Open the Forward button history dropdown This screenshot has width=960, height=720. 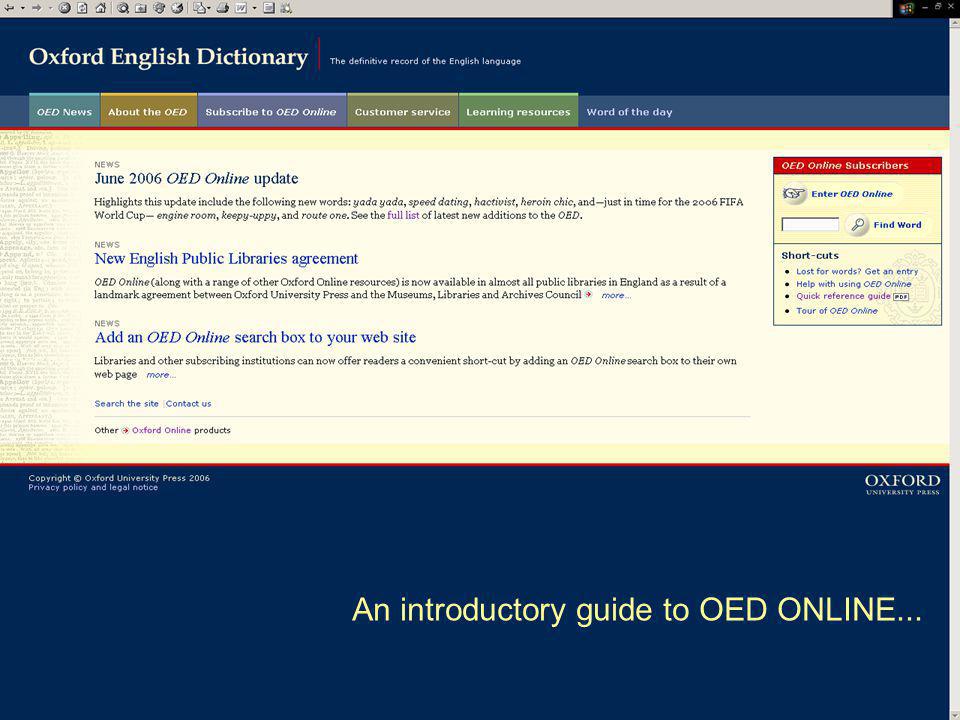pyautogui.click(x=51, y=8)
